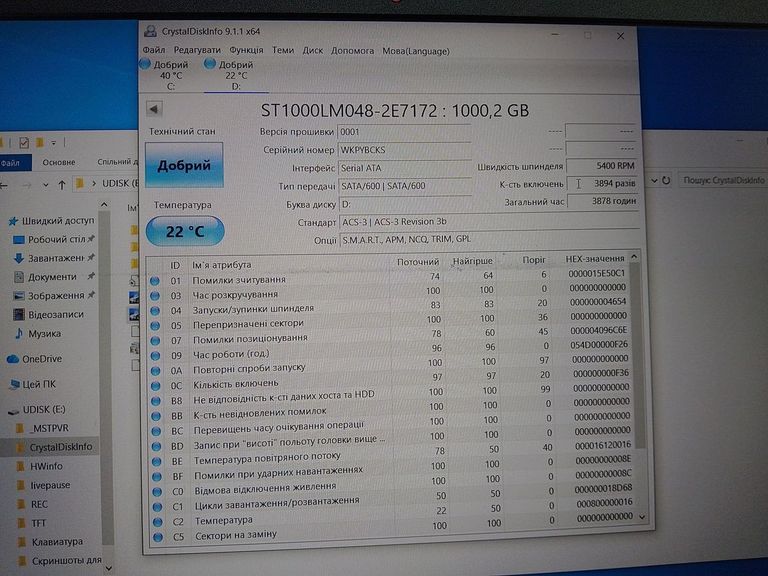Open the Мова(Language) menu

tap(415, 50)
